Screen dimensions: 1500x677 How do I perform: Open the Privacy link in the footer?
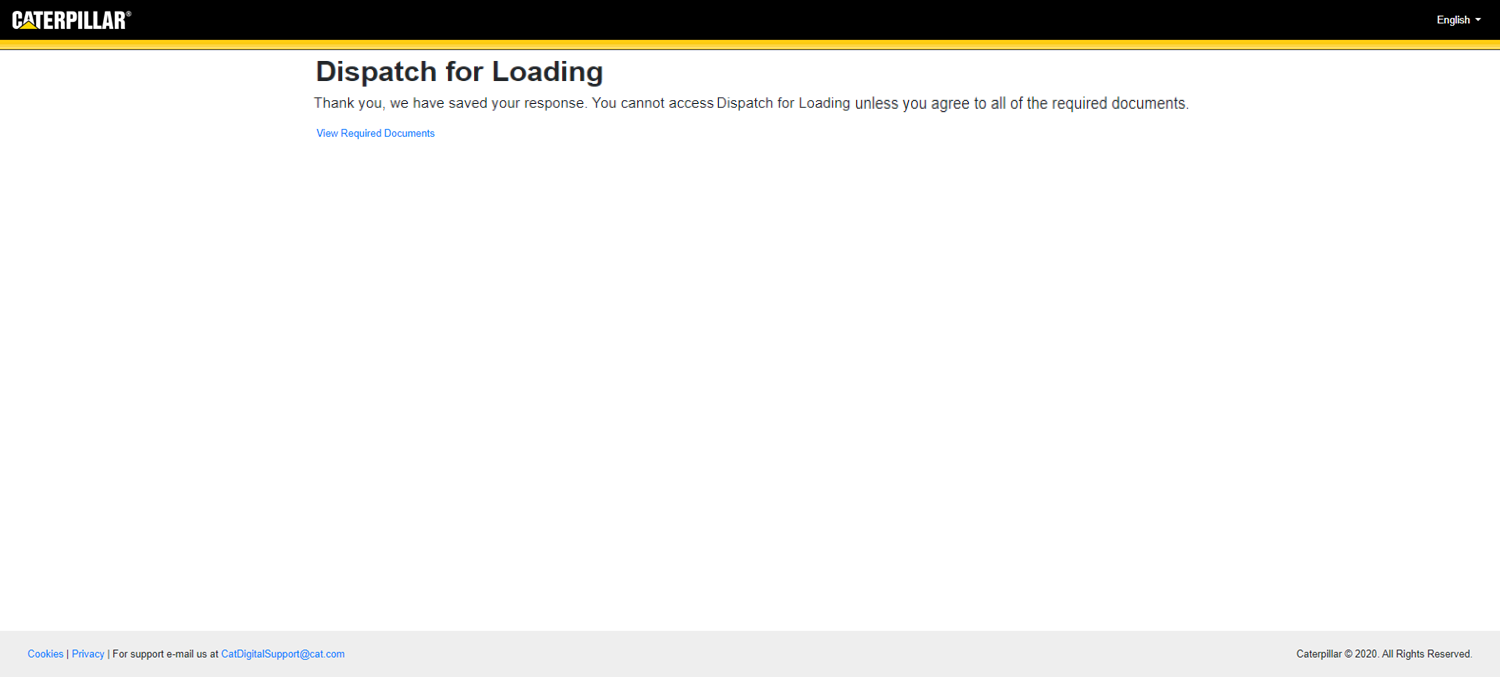(x=88, y=654)
